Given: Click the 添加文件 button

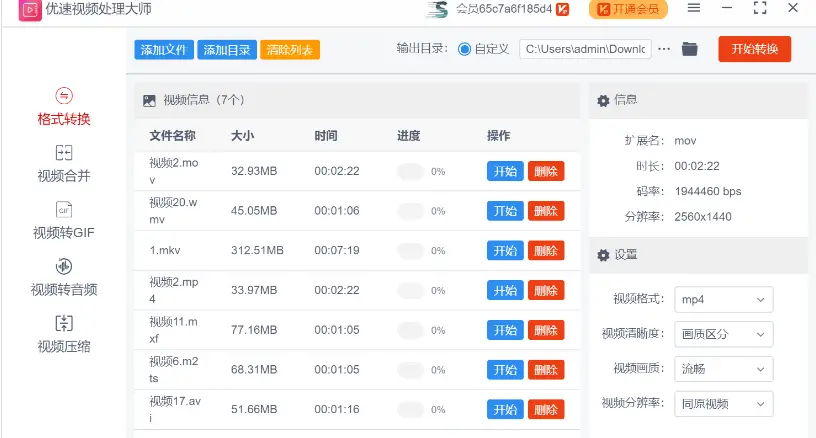Looking at the screenshot, I should [164, 50].
